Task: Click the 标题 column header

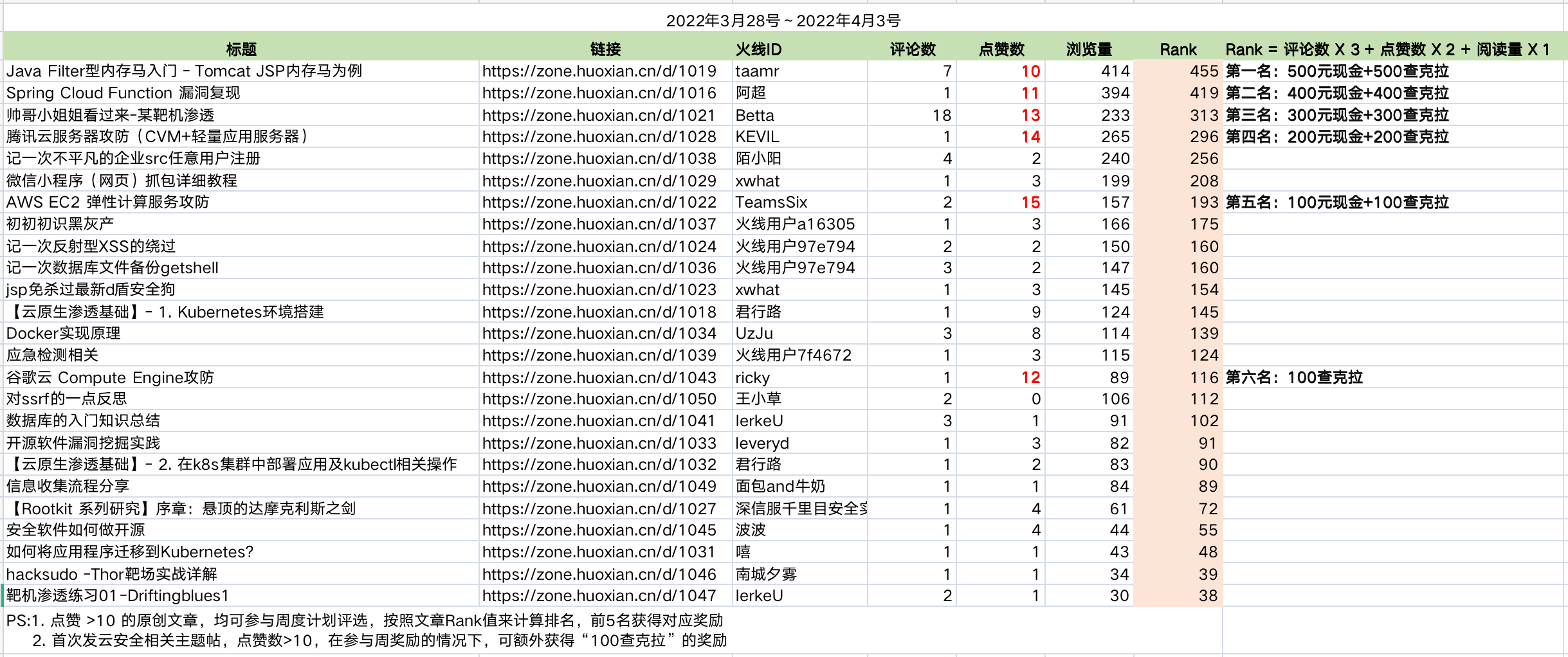Action: pyautogui.click(x=241, y=50)
